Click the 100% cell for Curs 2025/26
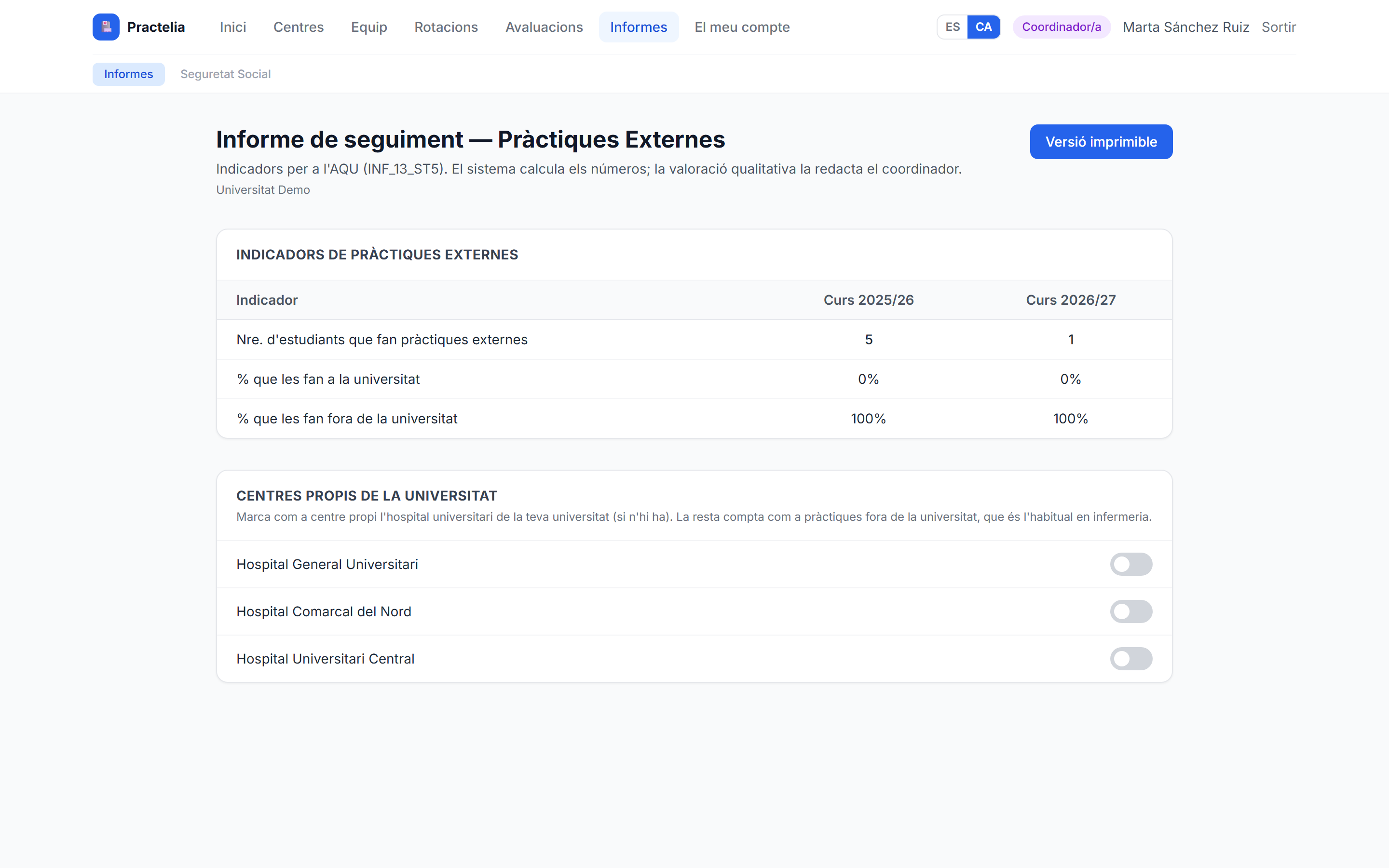 (869, 419)
